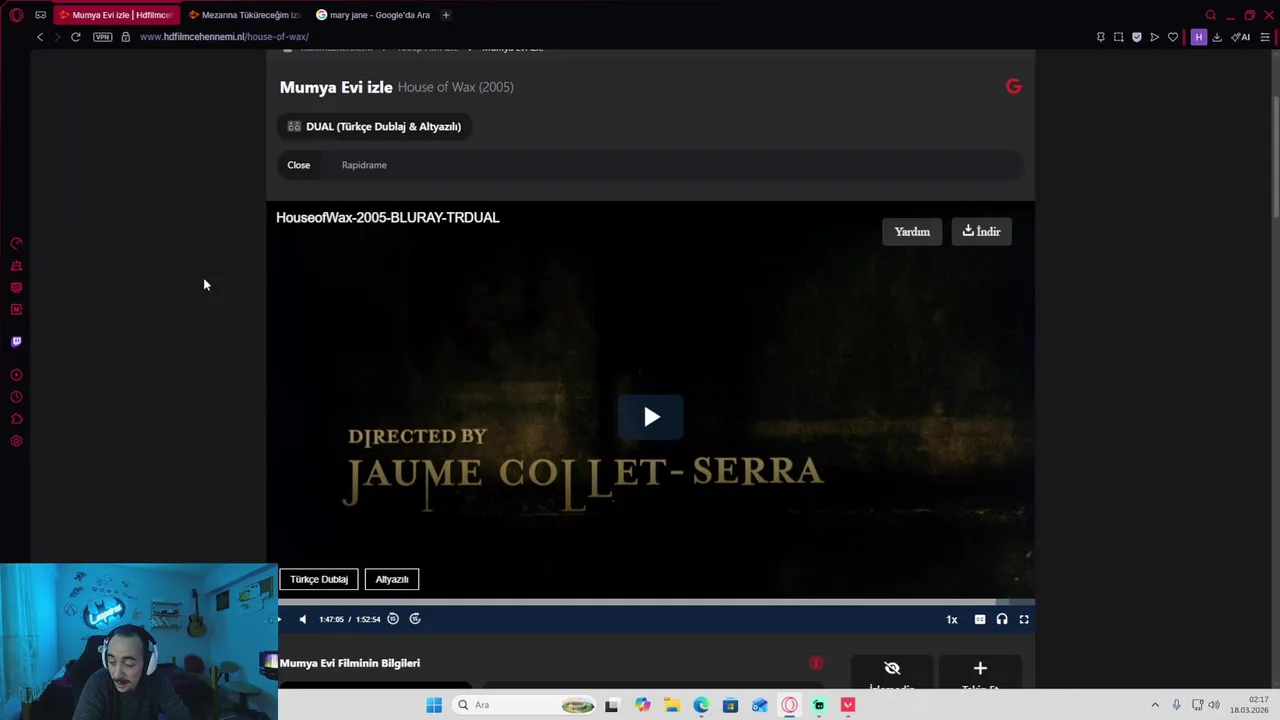1280x720 pixels.
Task: Open sidebar settings gear icon
Action: (x=16, y=441)
